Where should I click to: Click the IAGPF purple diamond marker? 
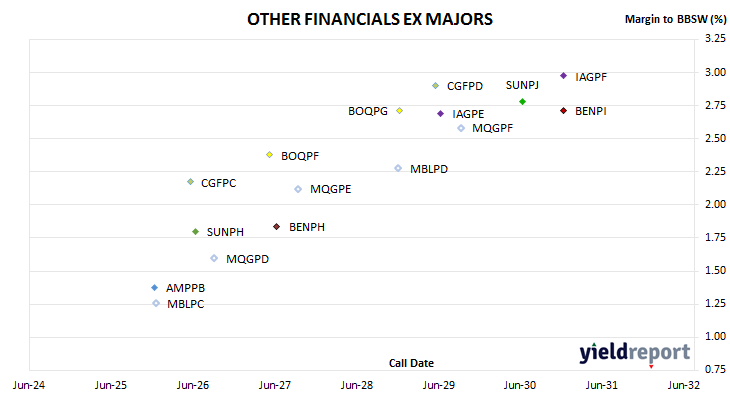pos(563,76)
